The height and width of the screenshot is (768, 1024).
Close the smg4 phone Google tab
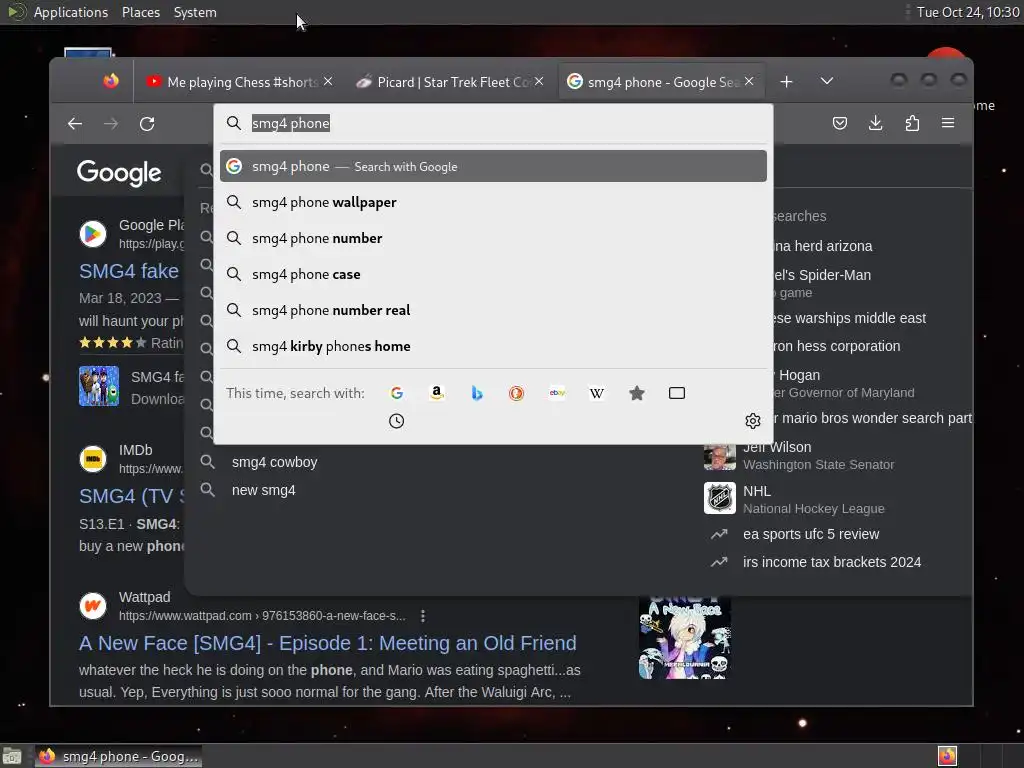(x=749, y=81)
